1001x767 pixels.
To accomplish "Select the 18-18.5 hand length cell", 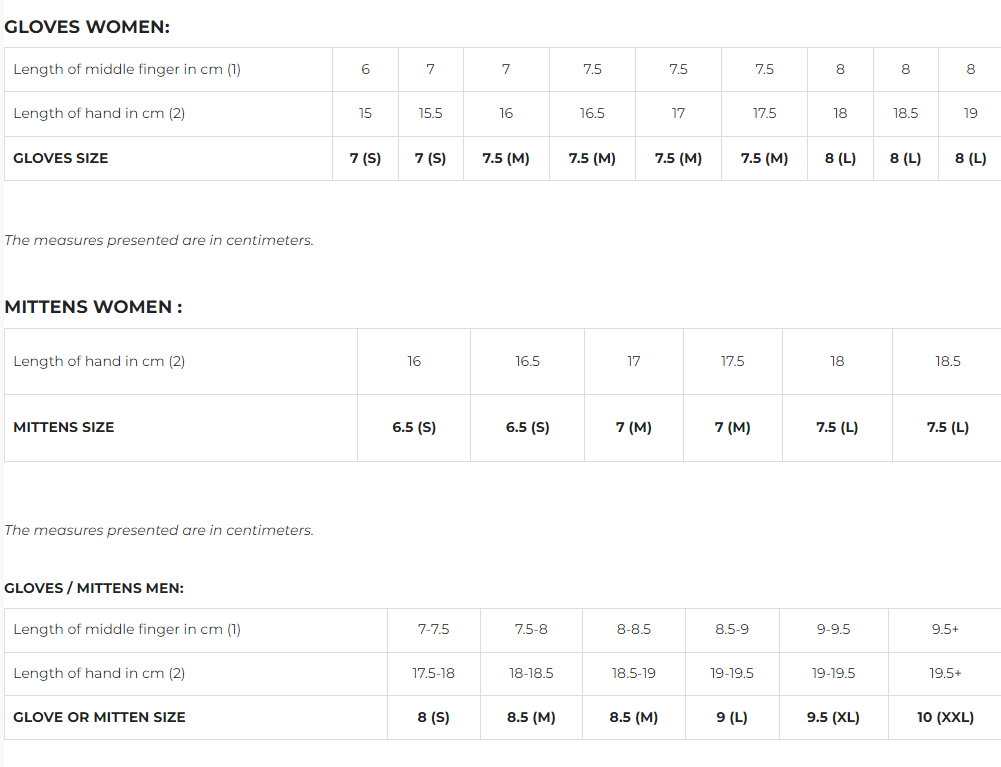I will pyautogui.click(x=531, y=673).
